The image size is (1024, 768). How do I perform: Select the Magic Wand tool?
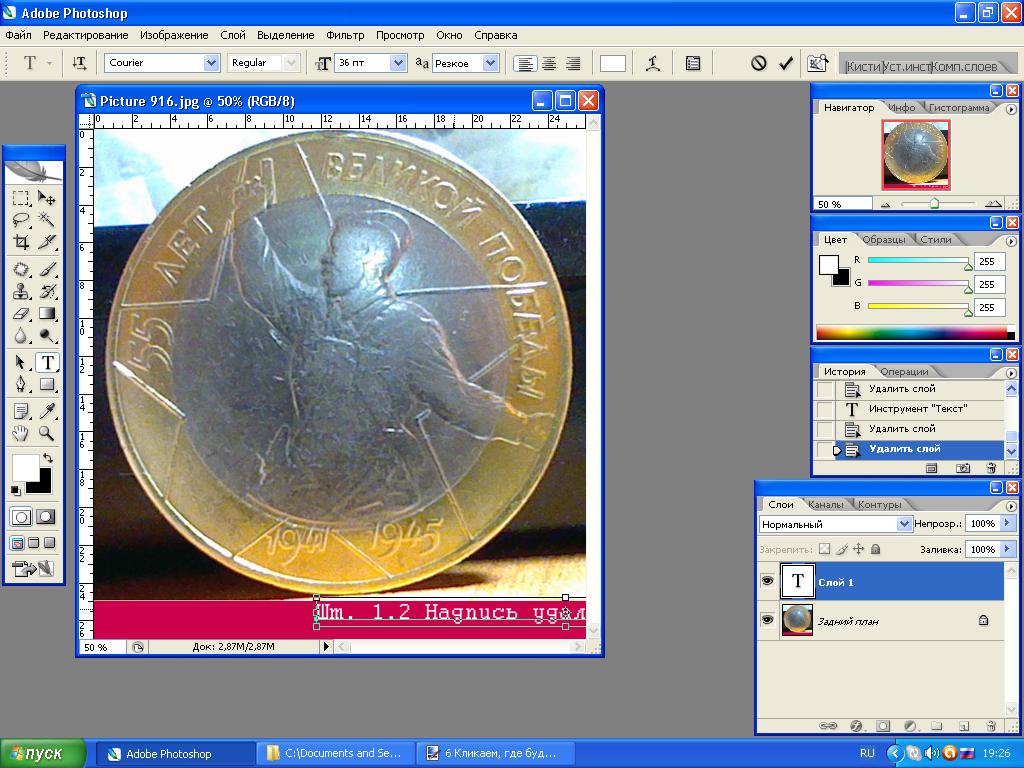coord(46,220)
